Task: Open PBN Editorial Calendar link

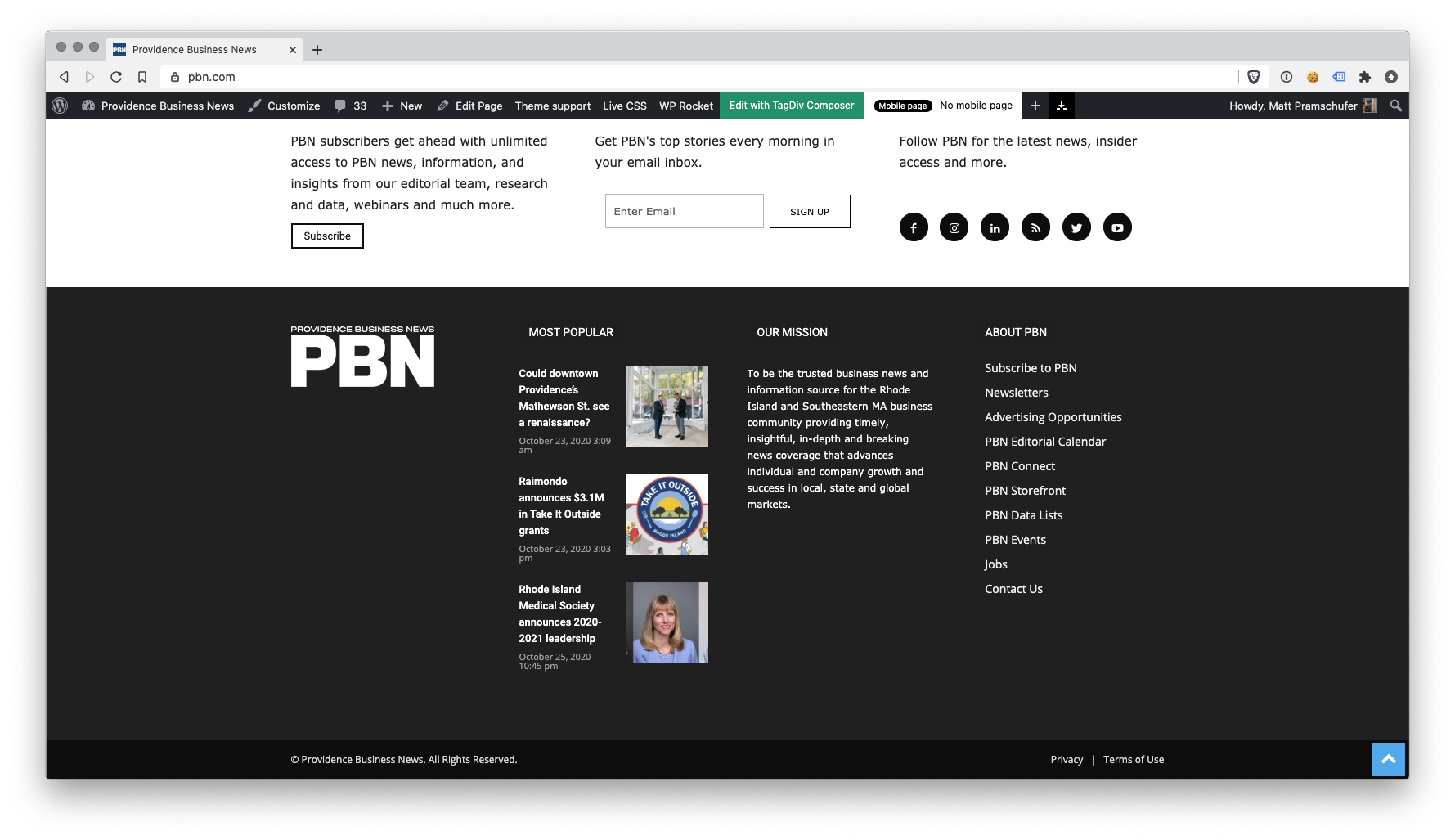Action: pyautogui.click(x=1045, y=442)
